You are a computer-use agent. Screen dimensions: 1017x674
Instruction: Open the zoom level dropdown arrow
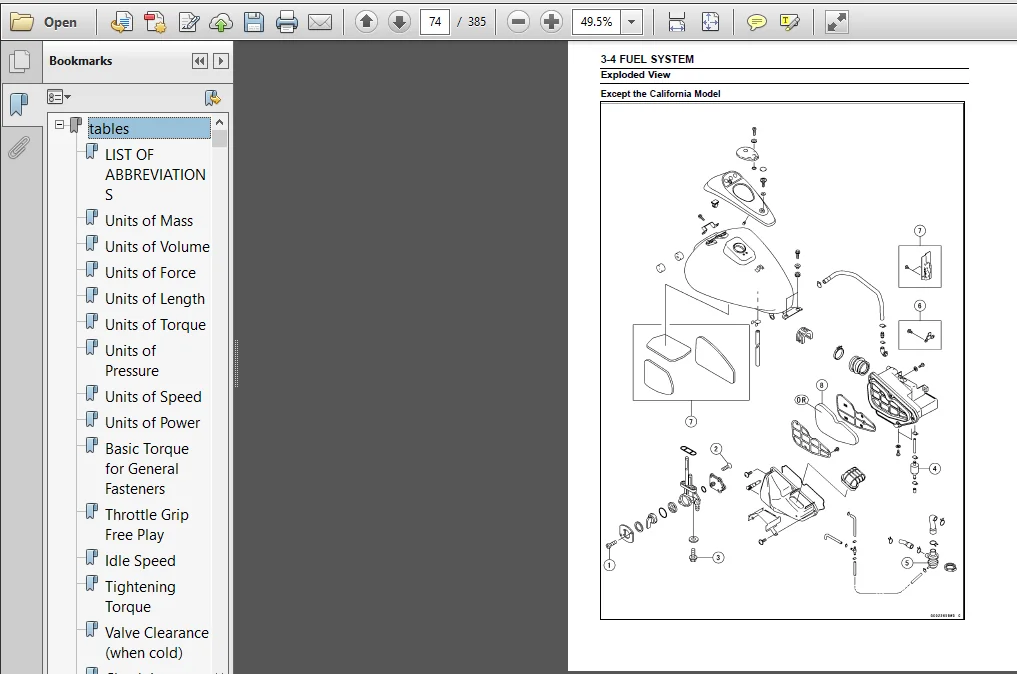click(x=631, y=22)
